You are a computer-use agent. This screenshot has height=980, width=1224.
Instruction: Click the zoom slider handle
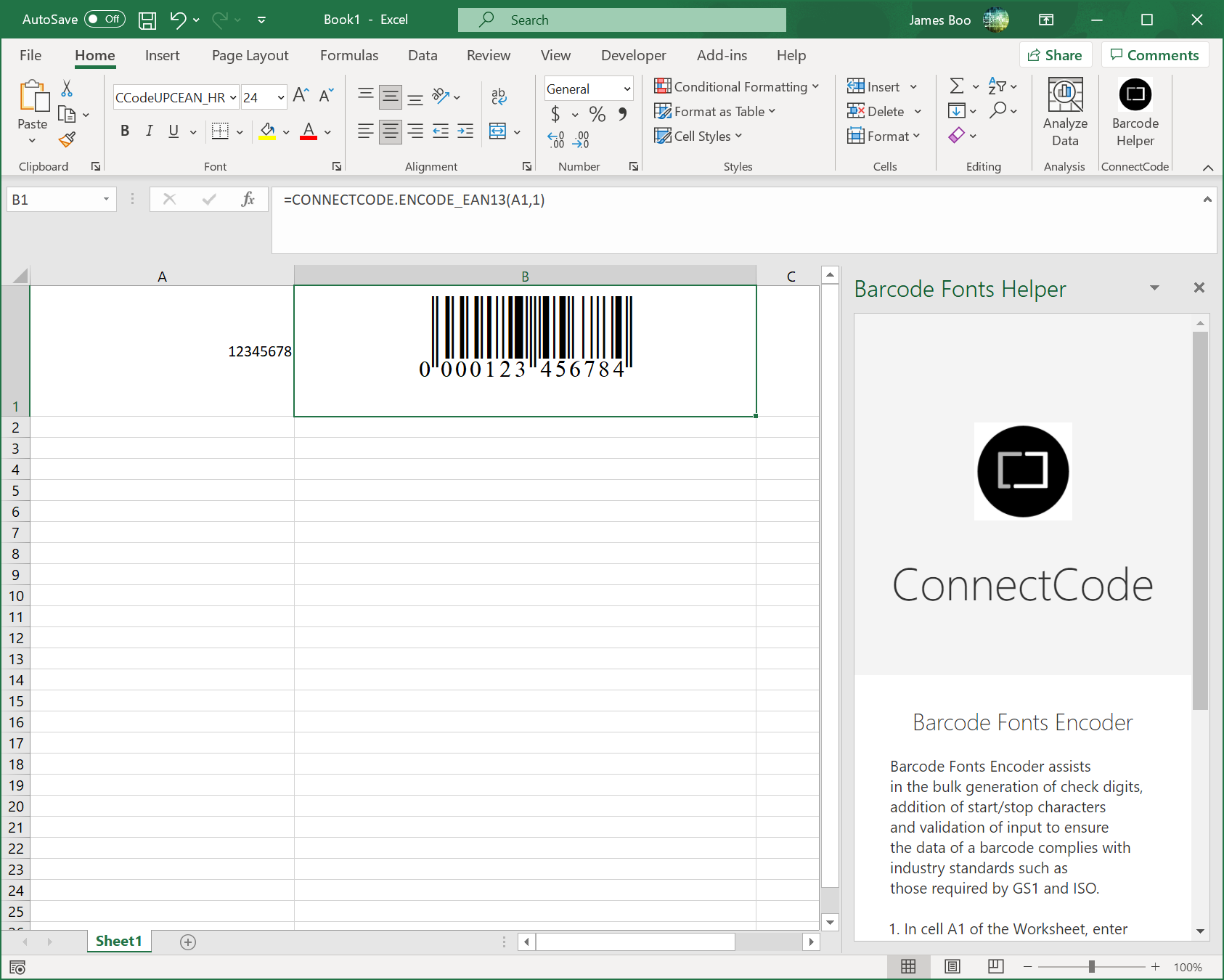click(x=1091, y=967)
